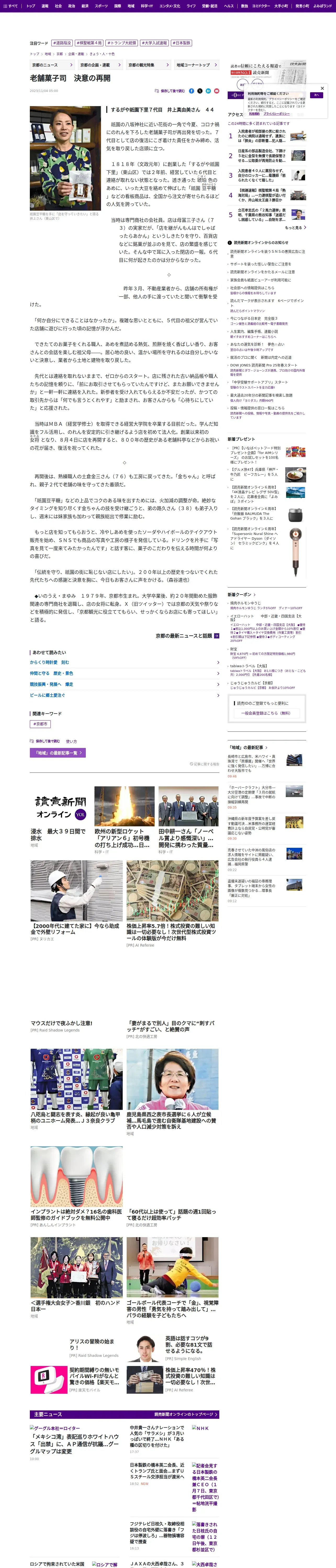Open the 利用規約 link in popup

click(x=254, y=114)
